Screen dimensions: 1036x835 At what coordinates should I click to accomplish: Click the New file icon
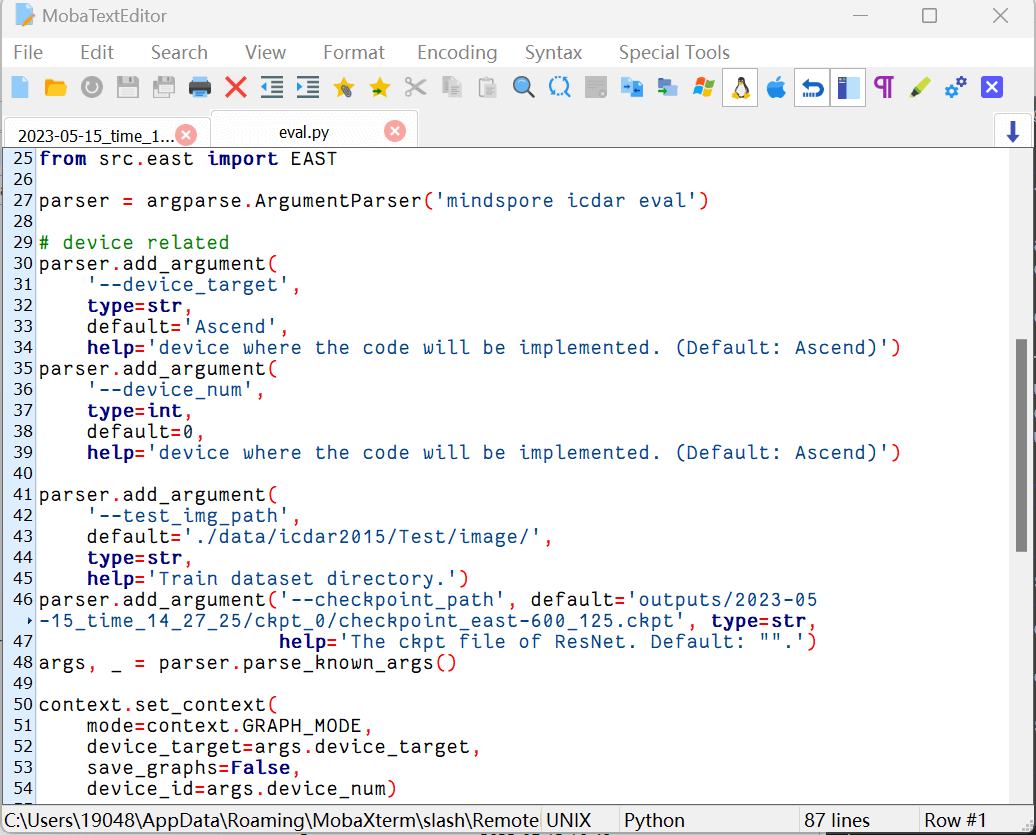20,87
